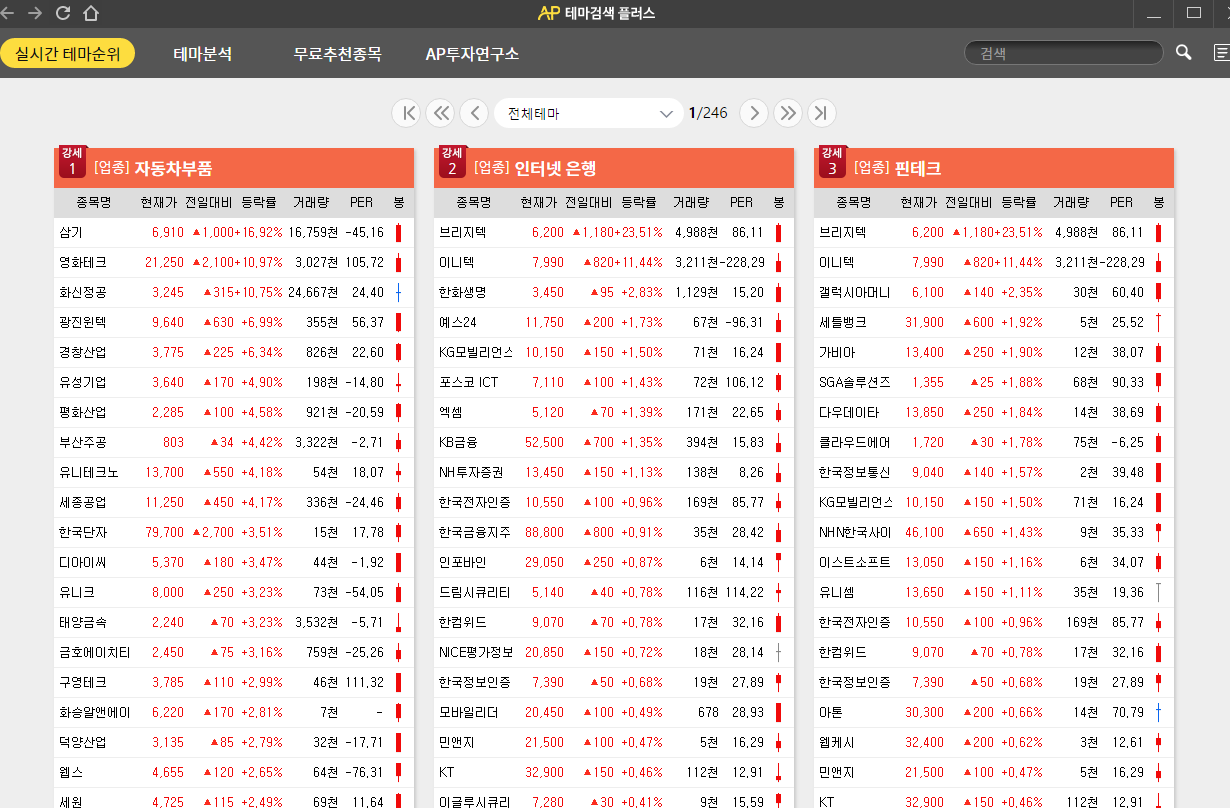Sort 핀테크 card by PER column
The height and width of the screenshot is (808, 1230).
1121,203
